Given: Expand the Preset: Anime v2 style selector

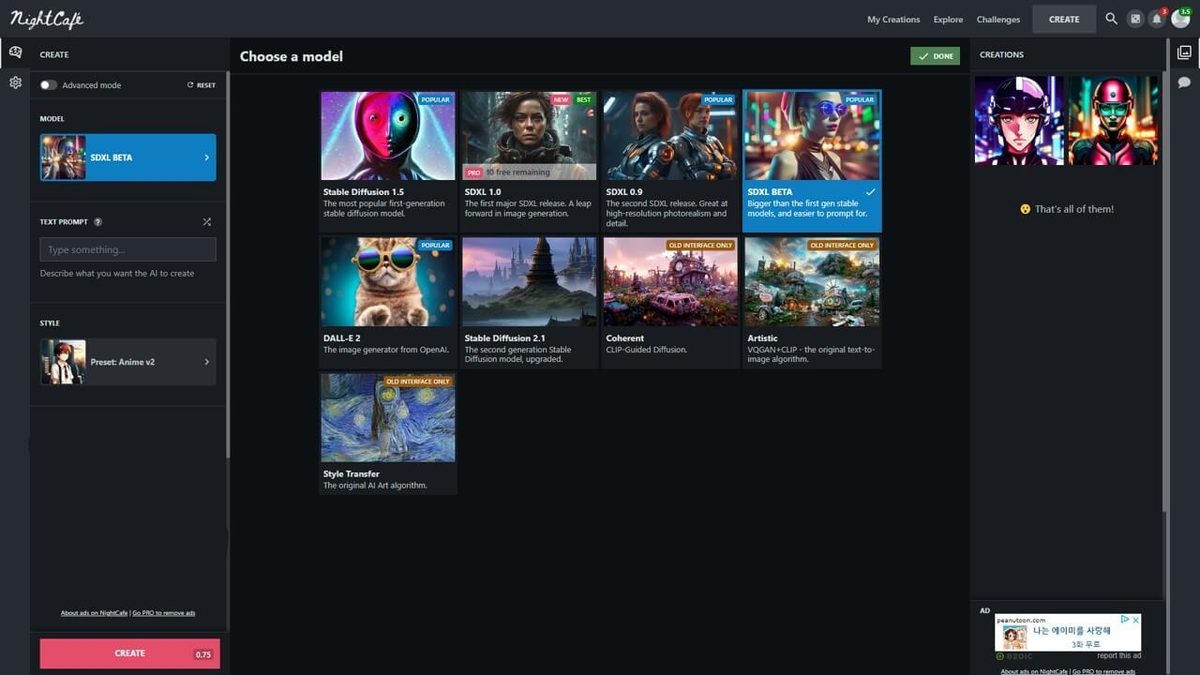Looking at the screenshot, I should coord(128,362).
